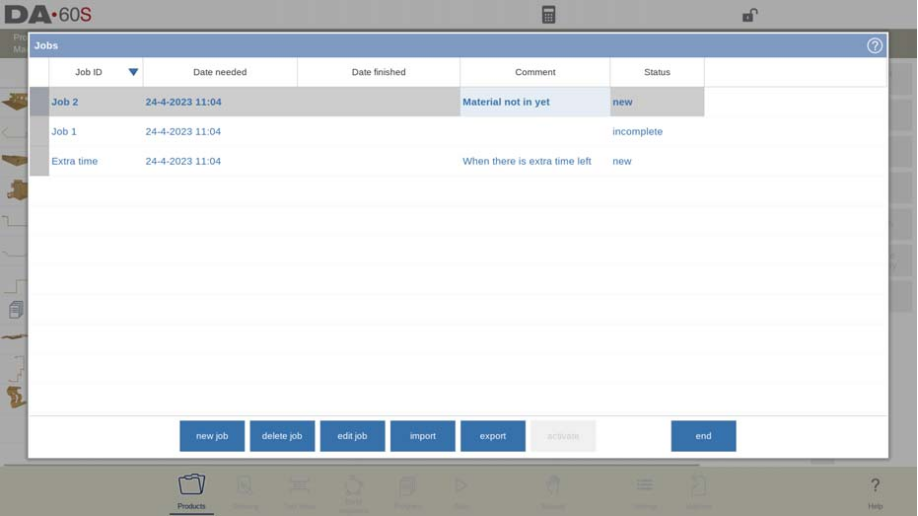Screen dimensions: 918x516
Task: Open the Products folder icon
Action: [191, 486]
